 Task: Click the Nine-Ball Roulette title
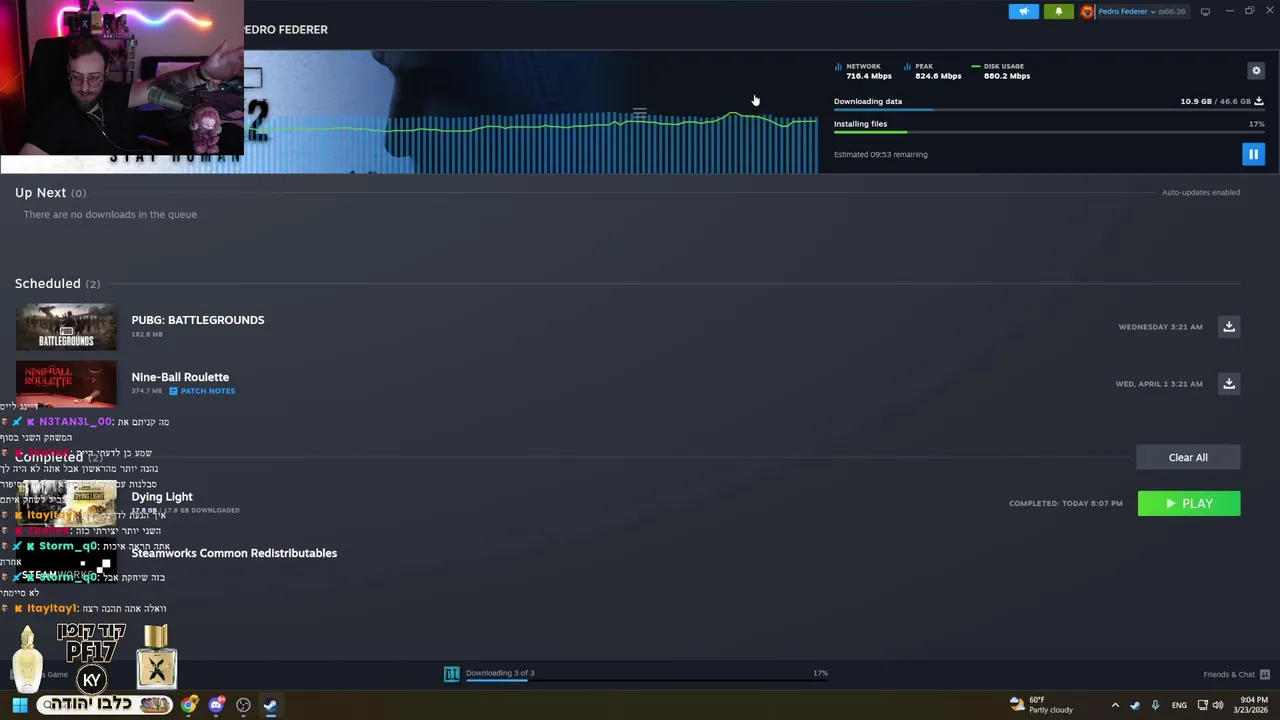(x=180, y=377)
